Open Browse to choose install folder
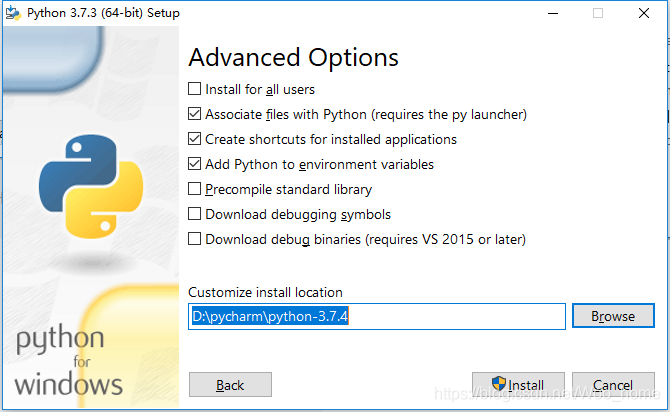 (x=613, y=316)
